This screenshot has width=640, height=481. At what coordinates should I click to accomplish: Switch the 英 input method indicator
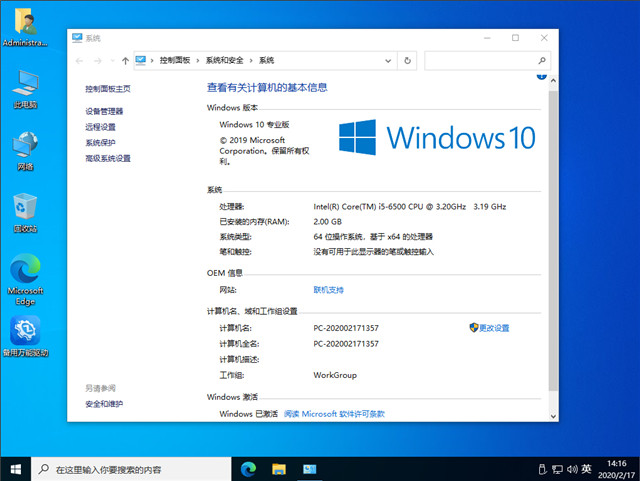tap(587, 469)
